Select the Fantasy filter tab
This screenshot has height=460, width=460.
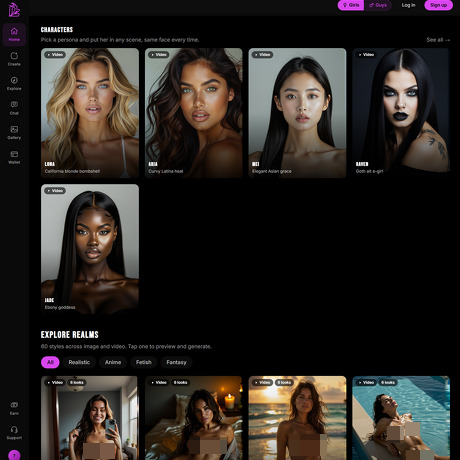176,362
